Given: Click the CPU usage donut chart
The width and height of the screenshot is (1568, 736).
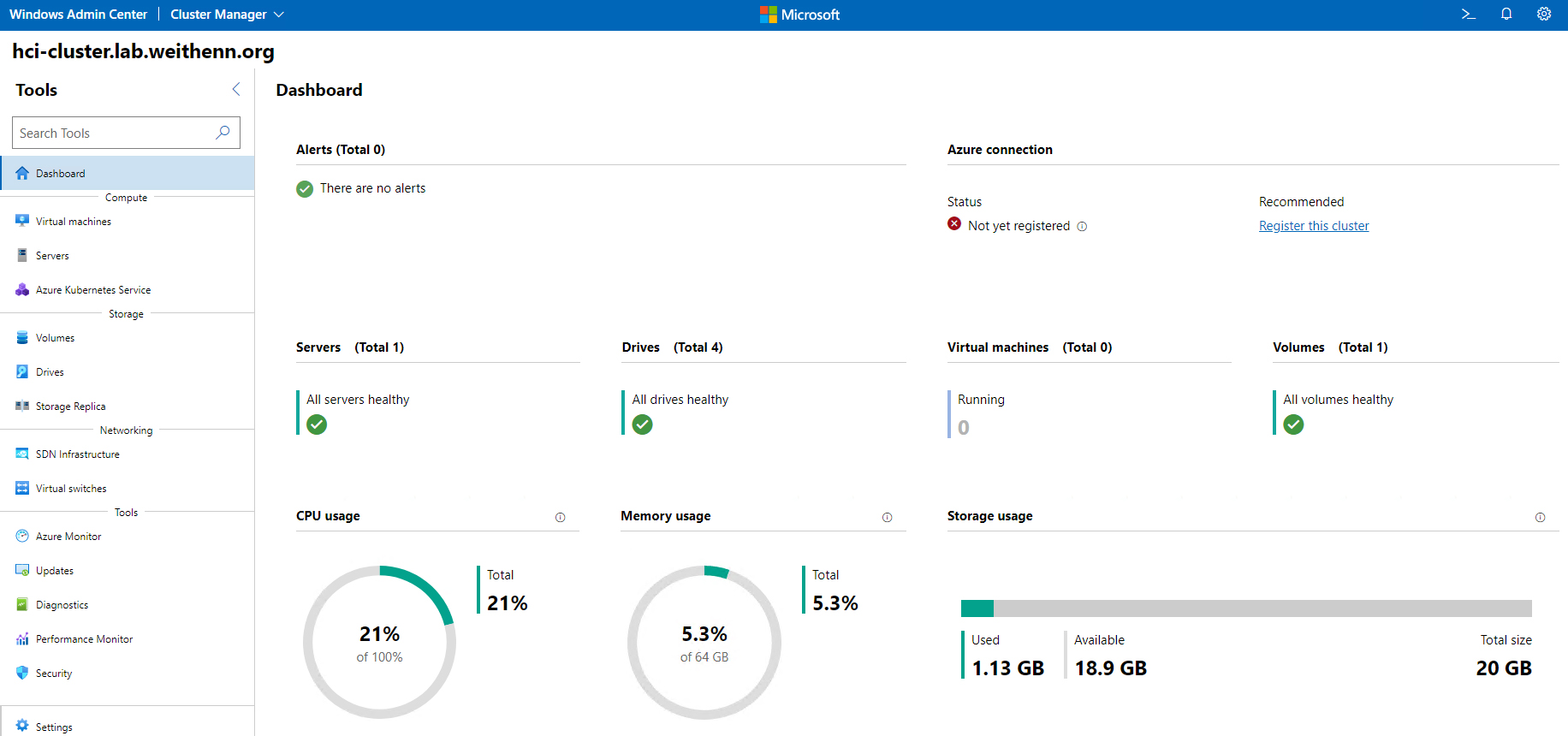Looking at the screenshot, I should point(379,642).
